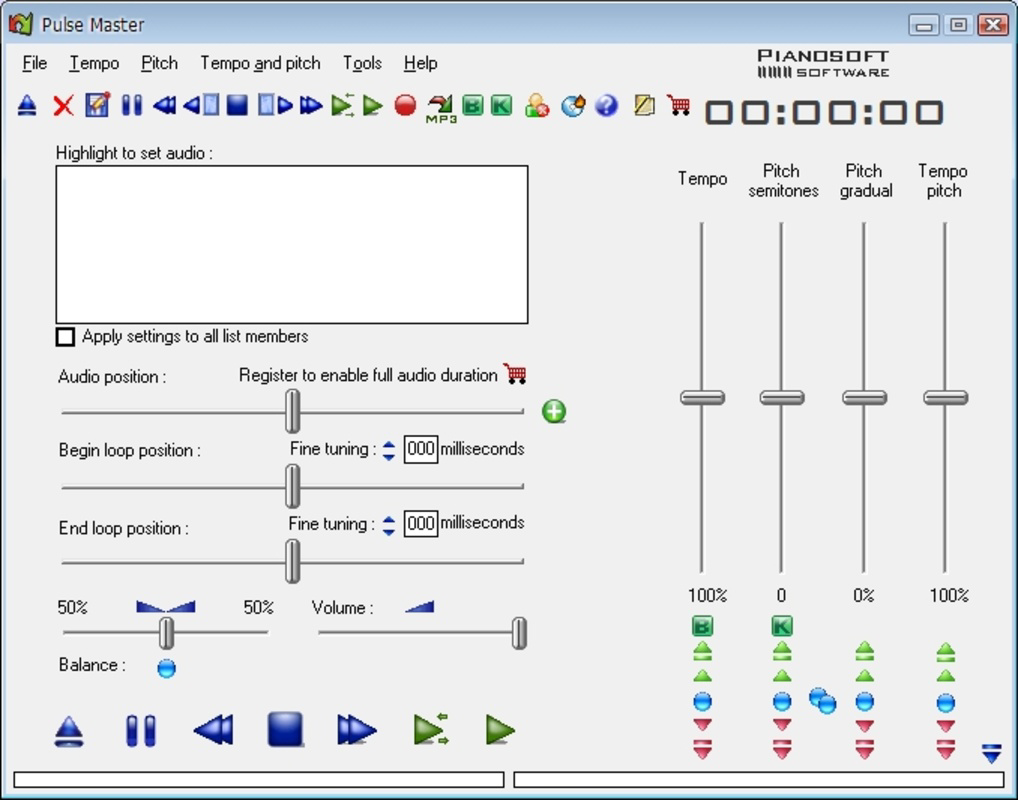
Task: Click the large stop button in the bottom row
Action: [285, 729]
